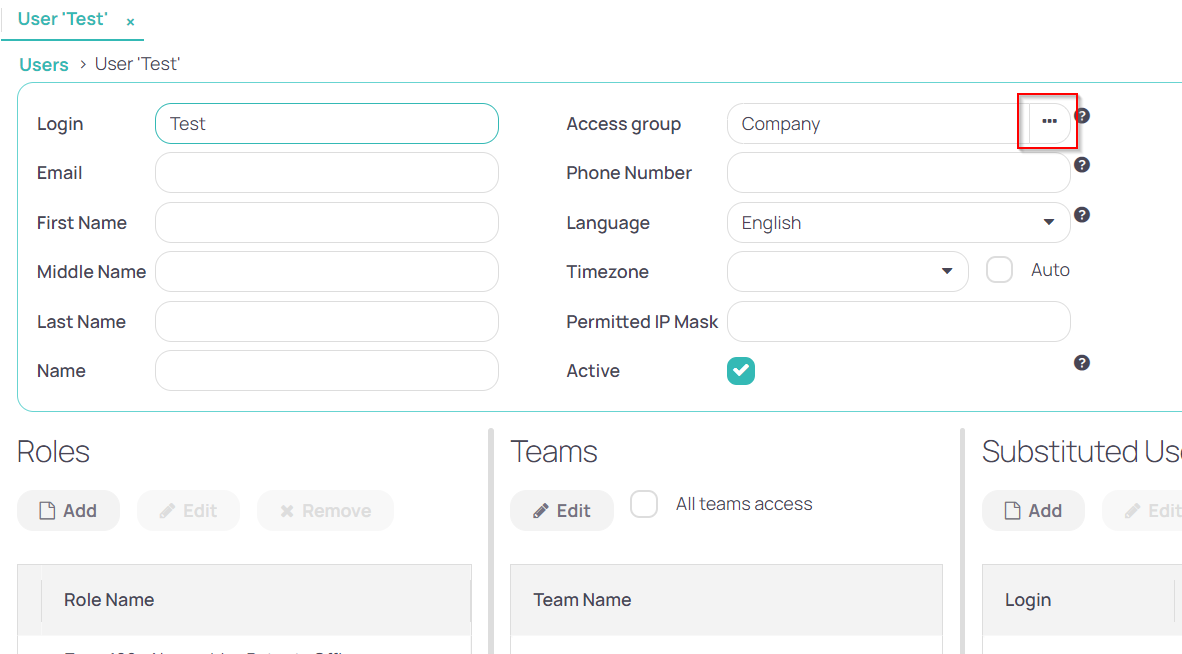
Task: Toggle the Active checkbox
Action: (x=741, y=371)
